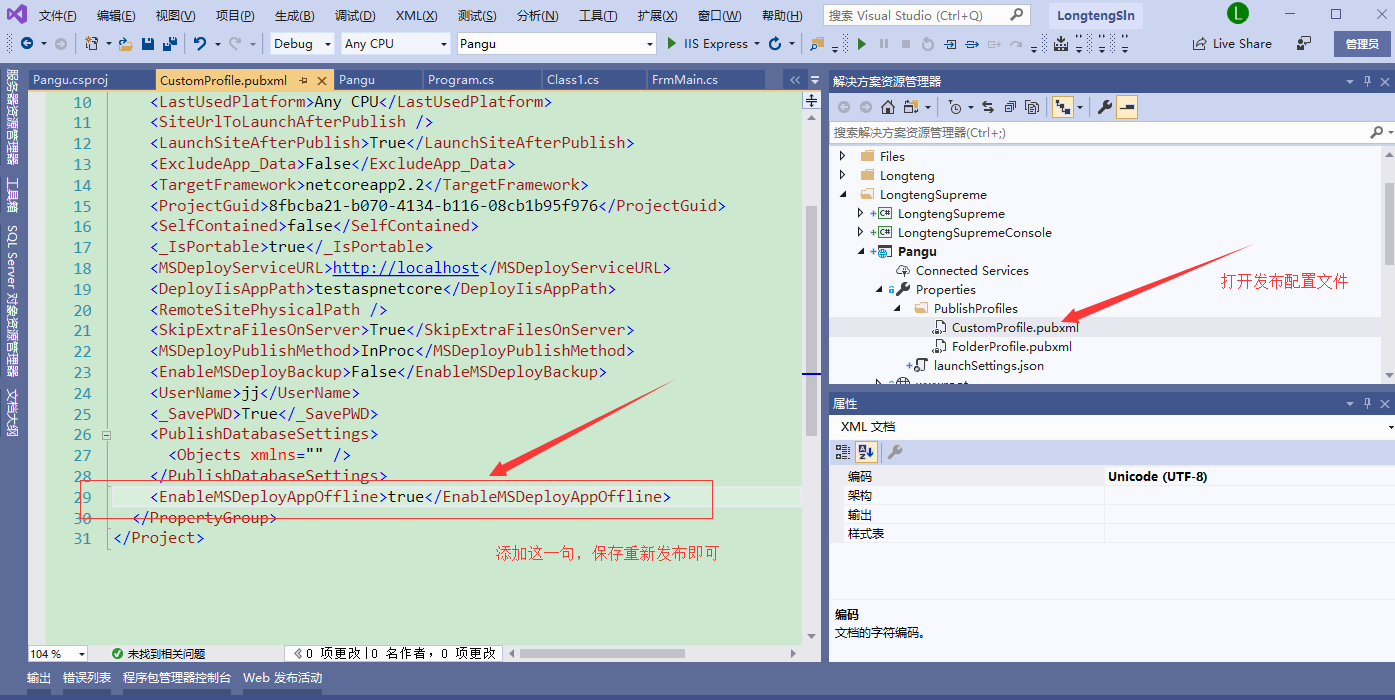1395x700 pixels.
Task: Click the Visual Studio search magnifier icon
Action: click(x=1016, y=15)
